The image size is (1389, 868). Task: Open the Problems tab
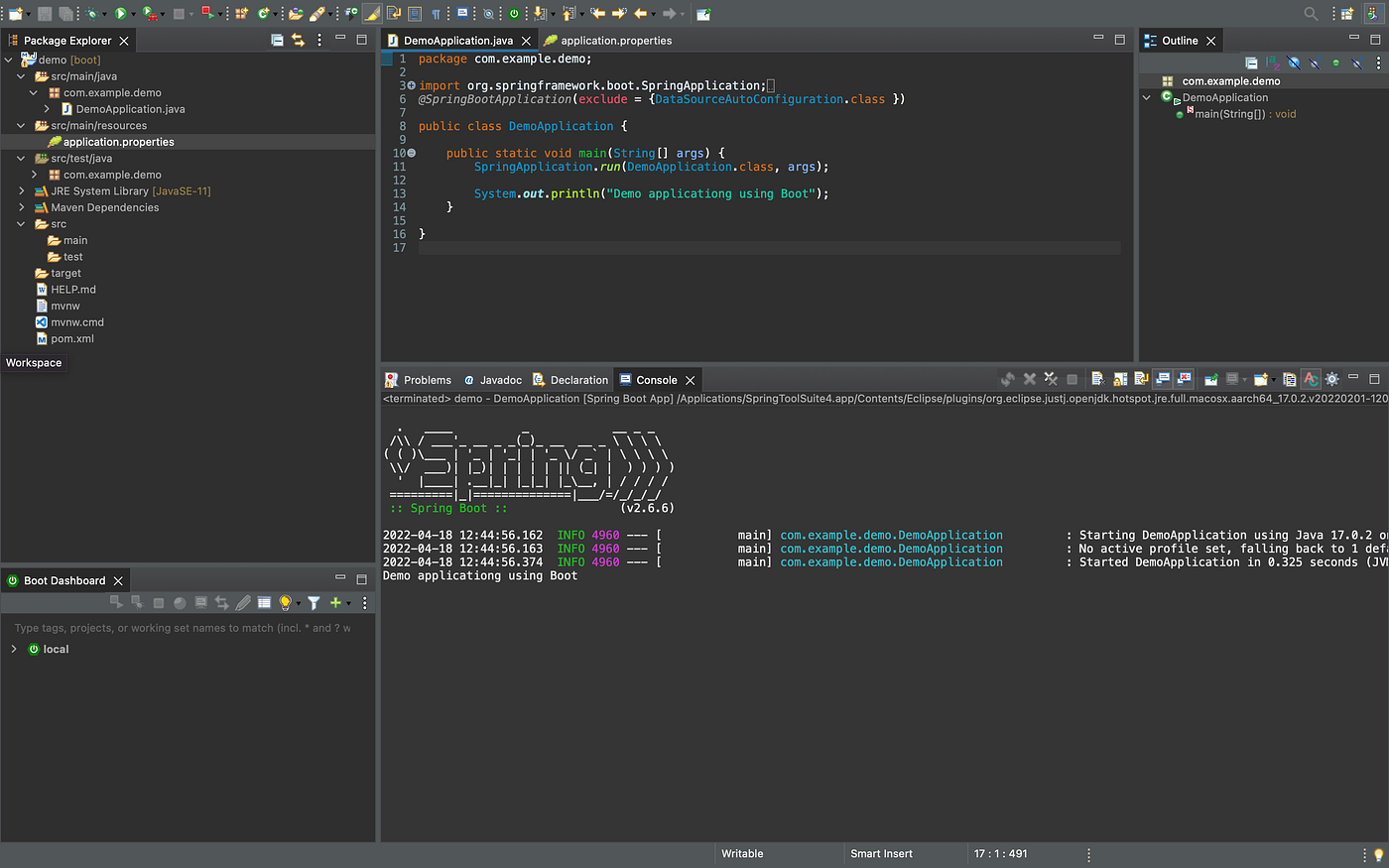coord(427,380)
